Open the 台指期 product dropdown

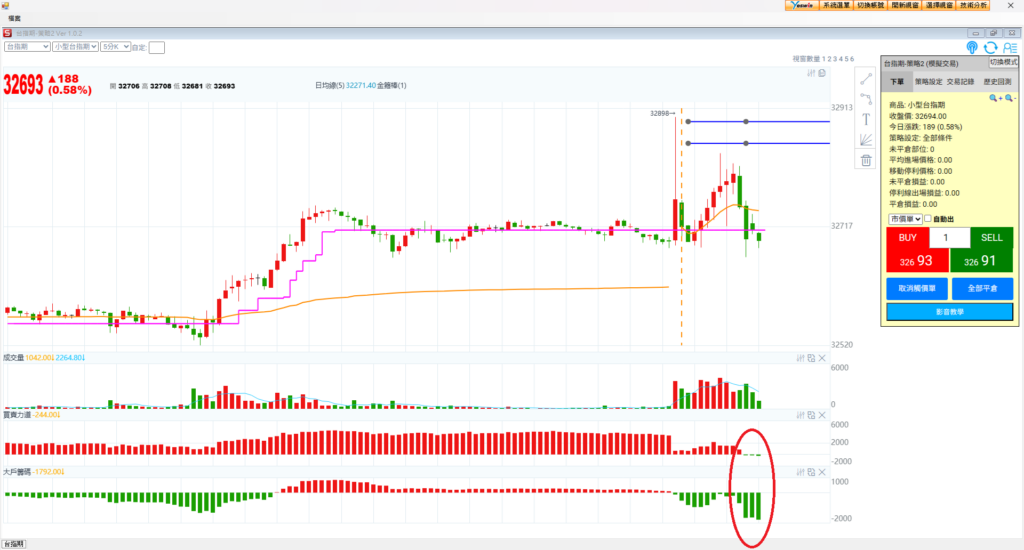point(27,46)
